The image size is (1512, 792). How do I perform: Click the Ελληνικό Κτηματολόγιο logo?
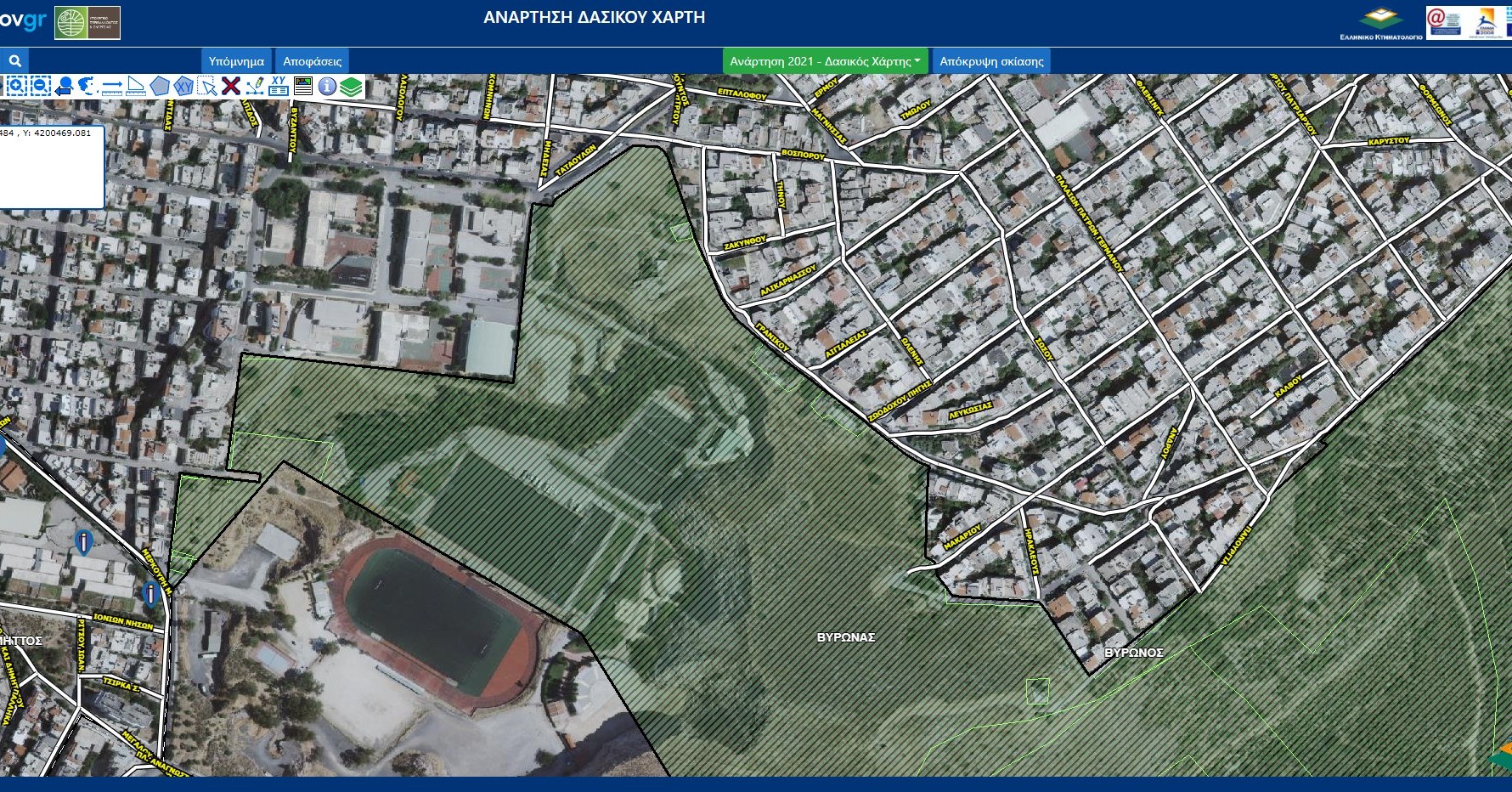[1380, 23]
